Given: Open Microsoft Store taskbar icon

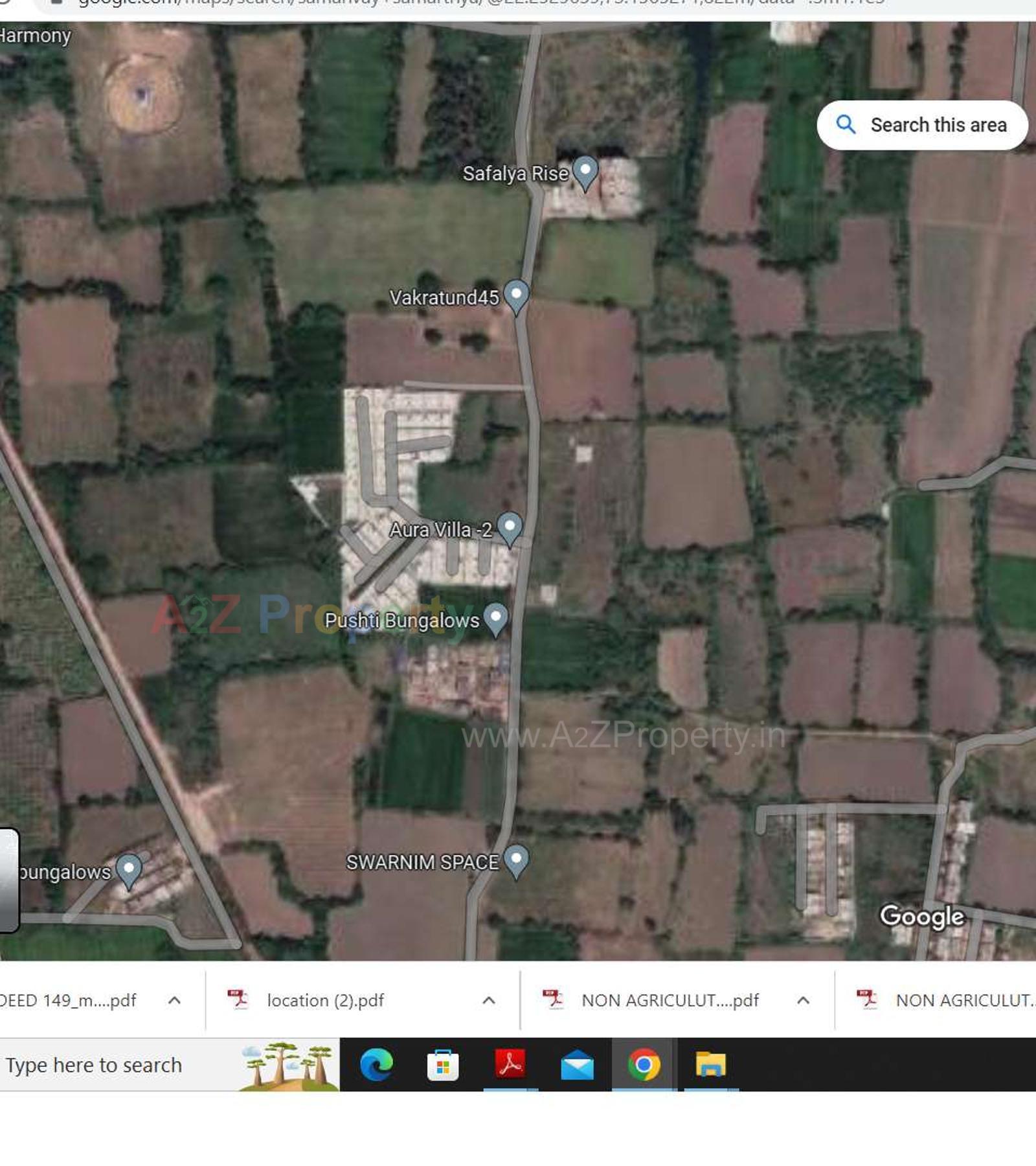Looking at the screenshot, I should [443, 1065].
